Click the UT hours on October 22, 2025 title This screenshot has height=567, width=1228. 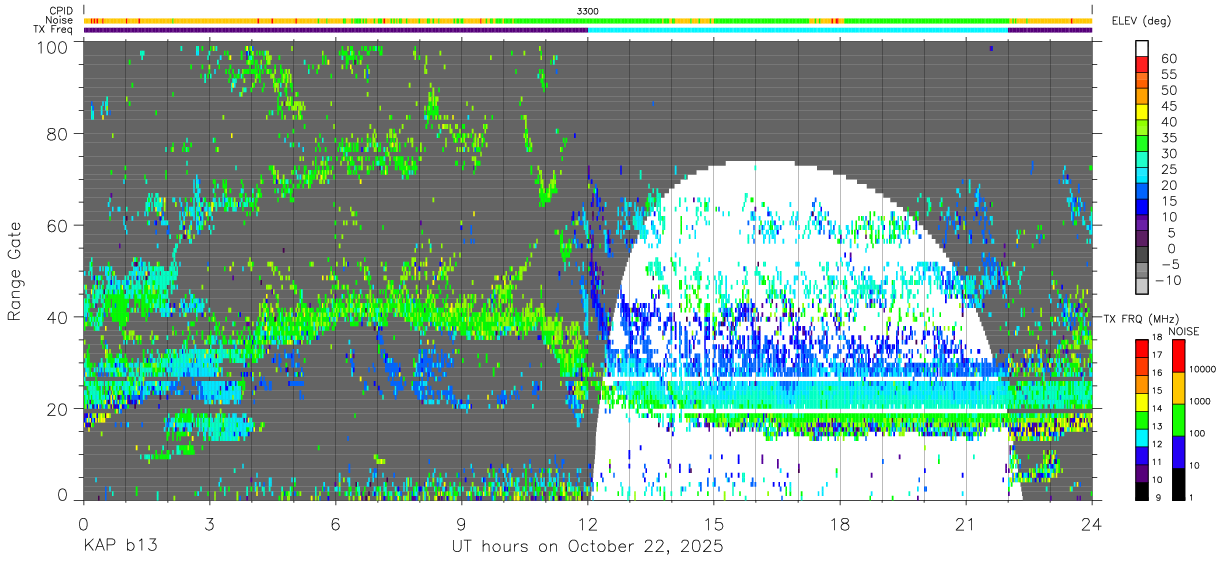(587, 548)
